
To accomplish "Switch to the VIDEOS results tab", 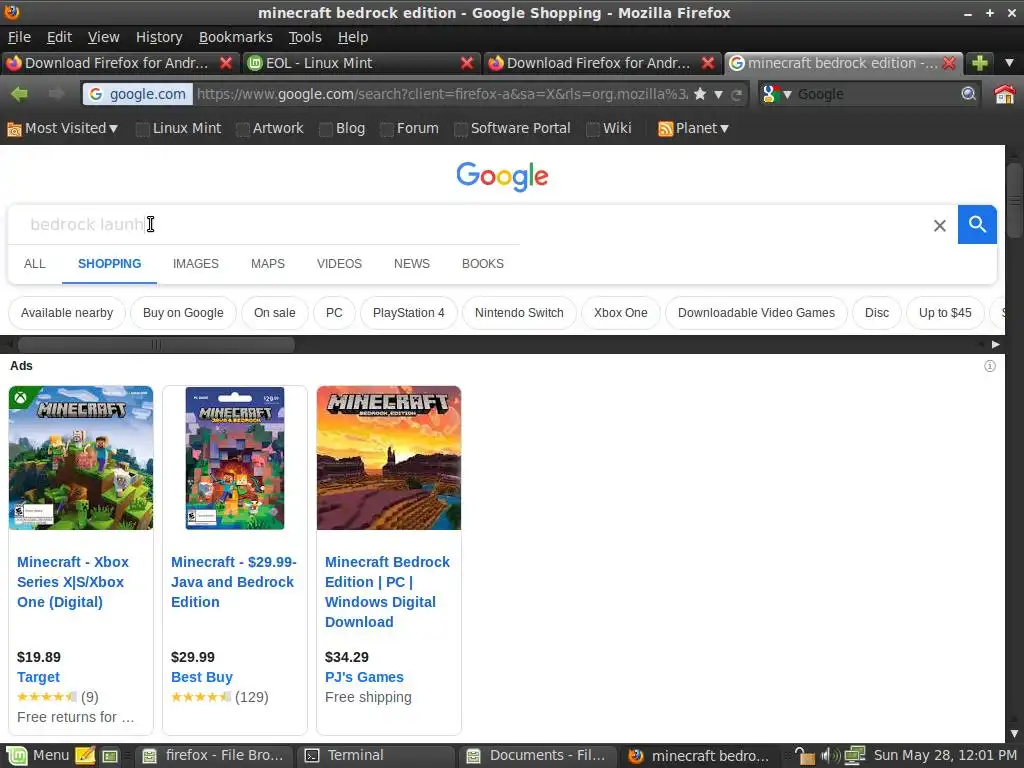I will coord(339,264).
